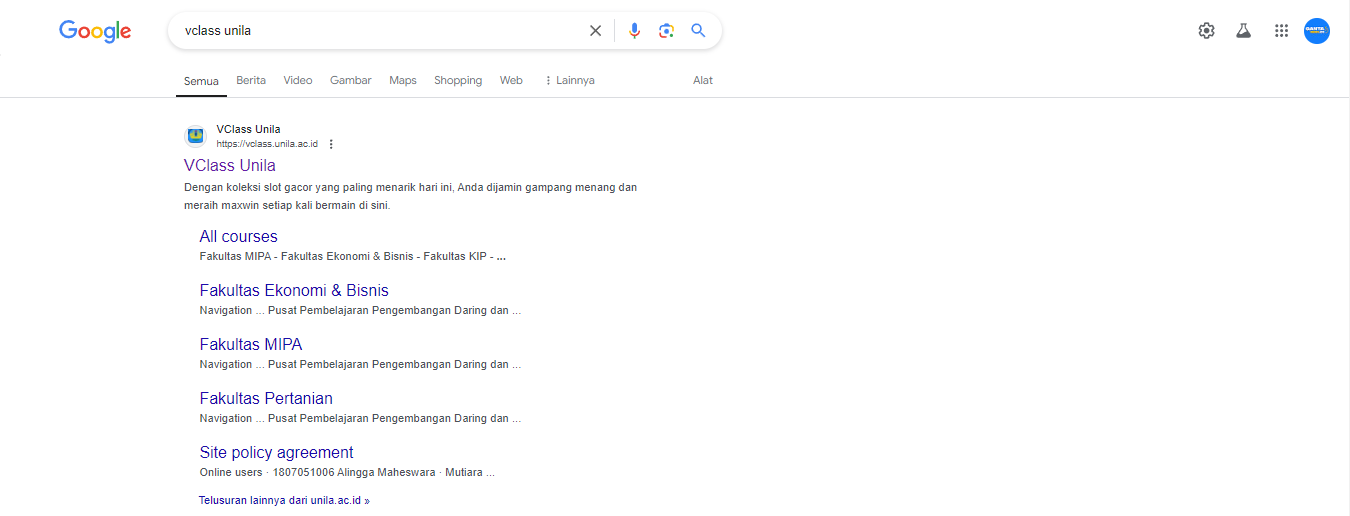Open the VClass Unila result title

tap(230, 165)
